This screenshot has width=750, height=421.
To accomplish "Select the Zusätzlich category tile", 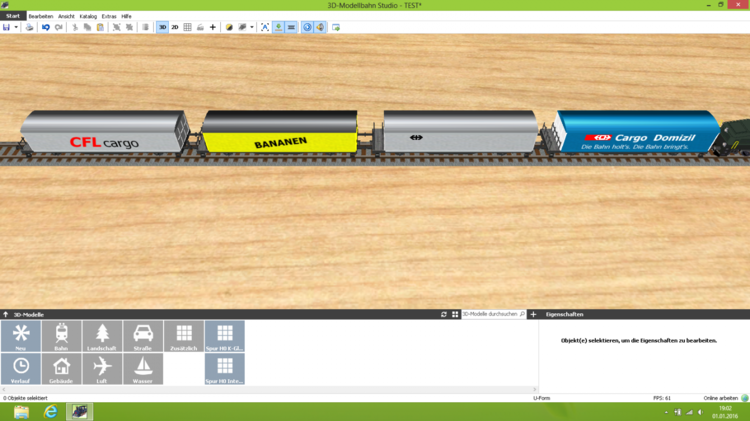I will pos(184,336).
